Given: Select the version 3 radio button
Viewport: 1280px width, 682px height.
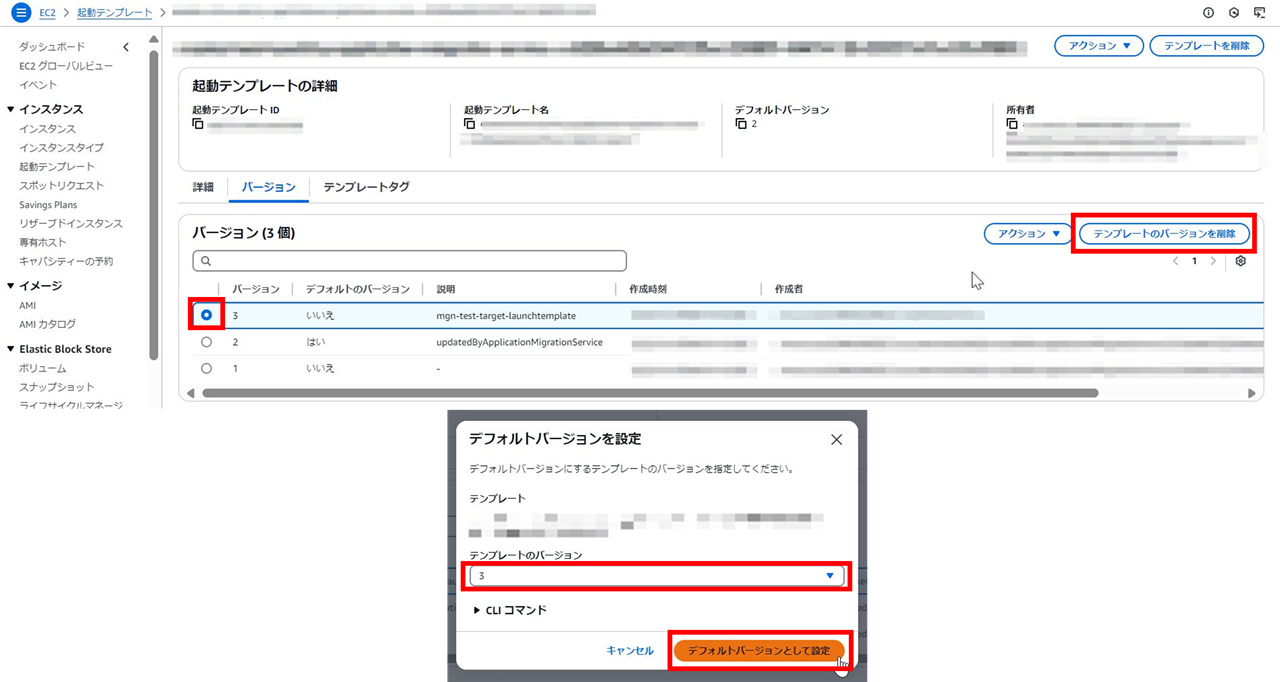Looking at the screenshot, I should pyautogui.click(x=205, y=314).
